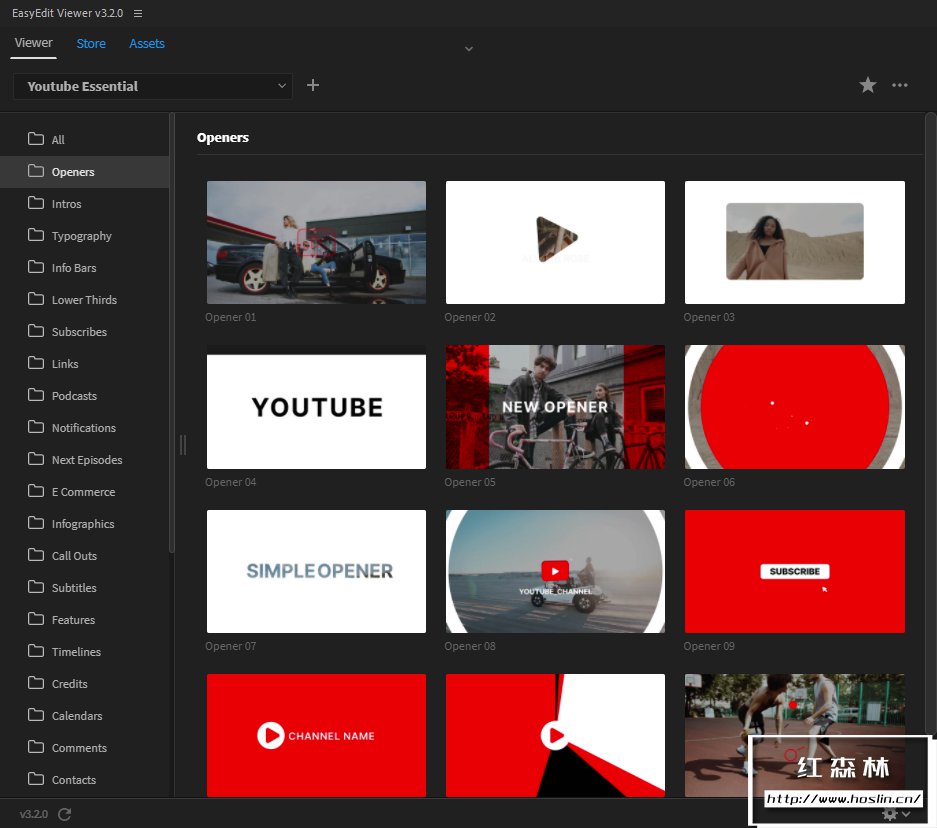Pick the Opener 05 New Opener thumbnail

(x=555, y=407)
